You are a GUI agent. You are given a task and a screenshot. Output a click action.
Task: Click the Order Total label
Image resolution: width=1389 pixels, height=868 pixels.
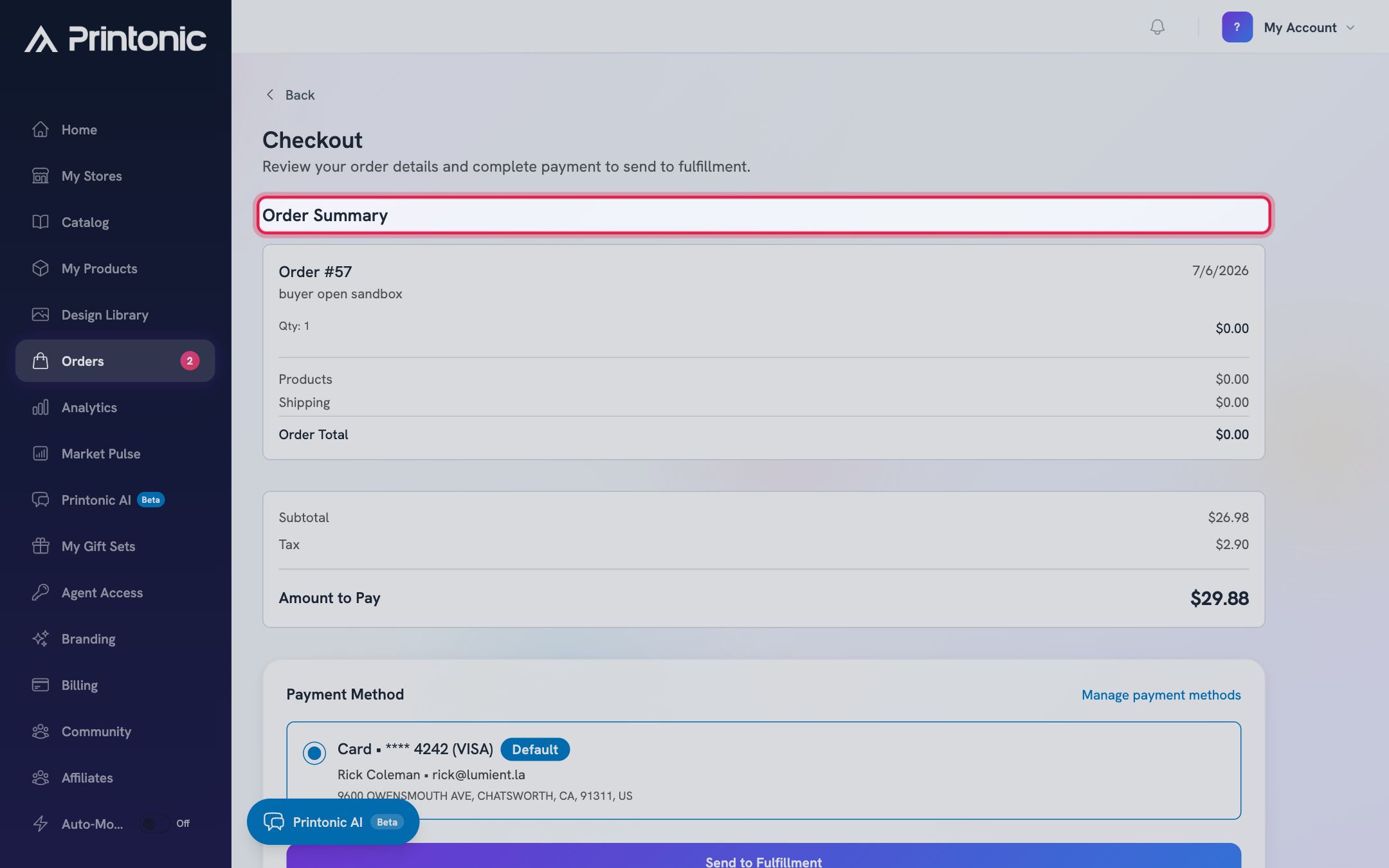coord(313,435)
